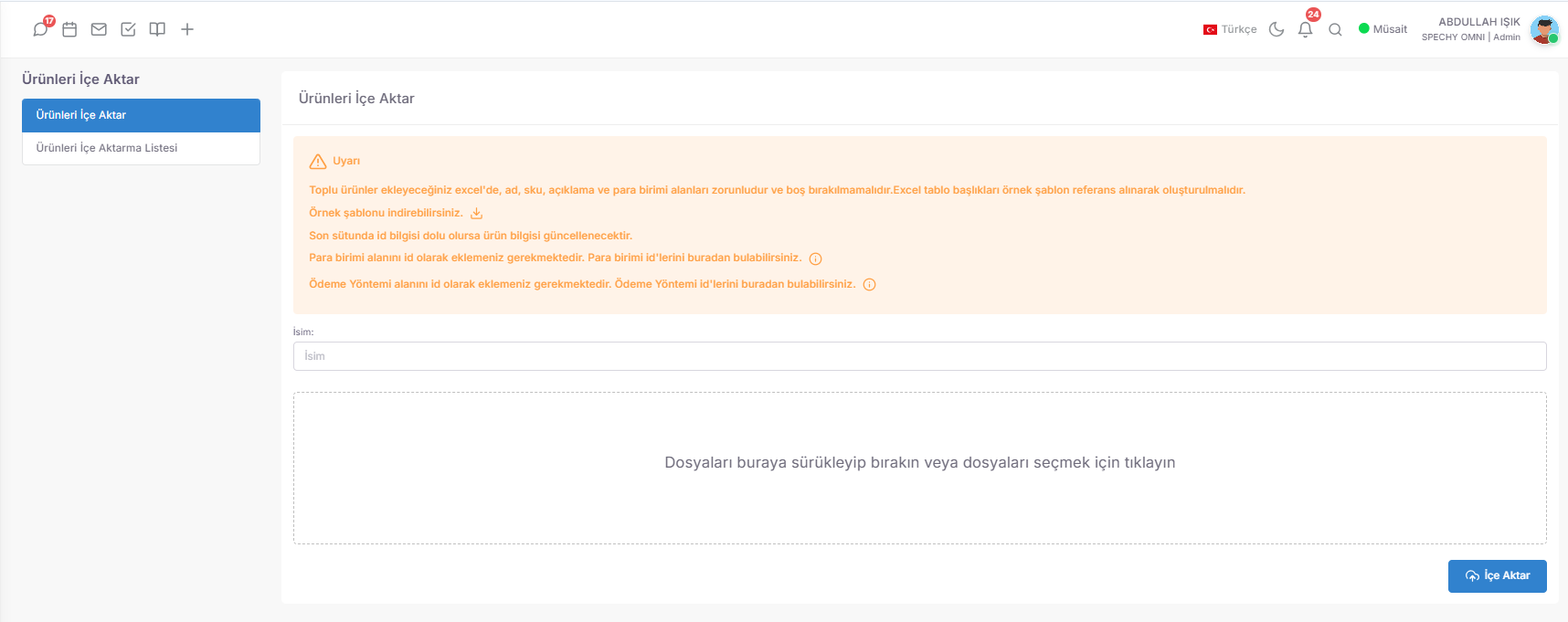
Task: Open the chat messages icon
Action: pyautogui.click(x=40, y=29)
